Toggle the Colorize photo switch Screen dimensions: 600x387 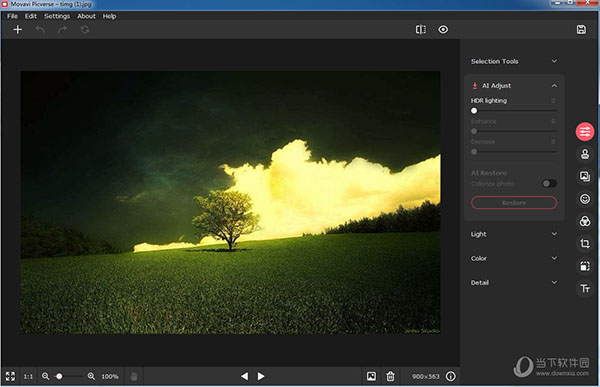pyautogui.click(x=549, y=184)
